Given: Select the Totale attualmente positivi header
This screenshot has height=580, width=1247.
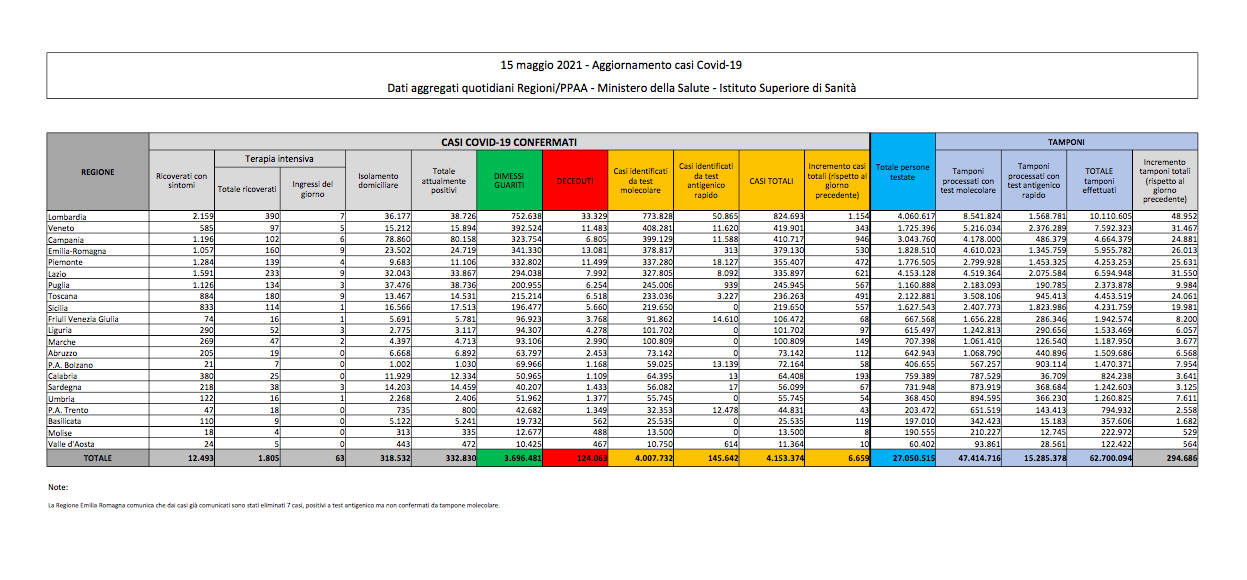Looking at the screenshot, I should (x=444, y=180).
